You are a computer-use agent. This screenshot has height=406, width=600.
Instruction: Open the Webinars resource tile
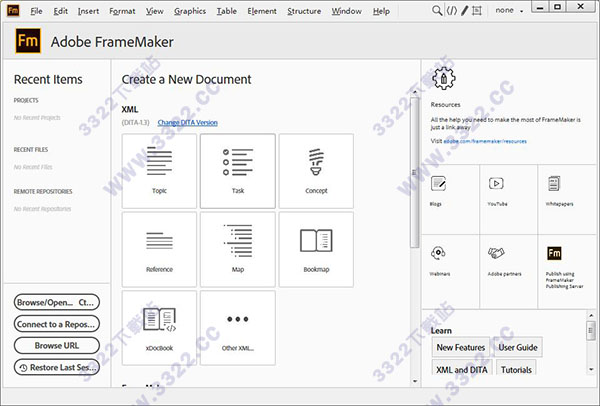click(450, 272)
